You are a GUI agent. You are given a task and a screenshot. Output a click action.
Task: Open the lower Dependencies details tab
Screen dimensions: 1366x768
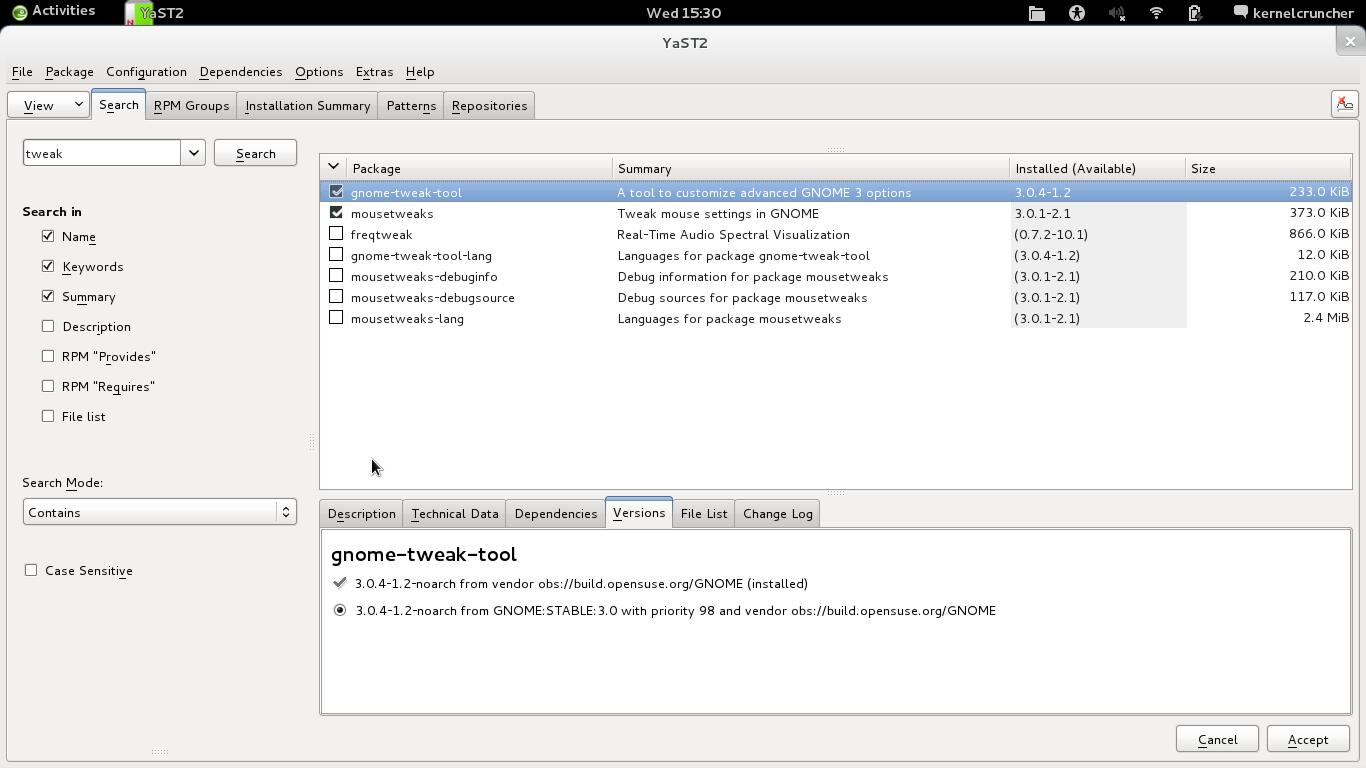[556, 513]
